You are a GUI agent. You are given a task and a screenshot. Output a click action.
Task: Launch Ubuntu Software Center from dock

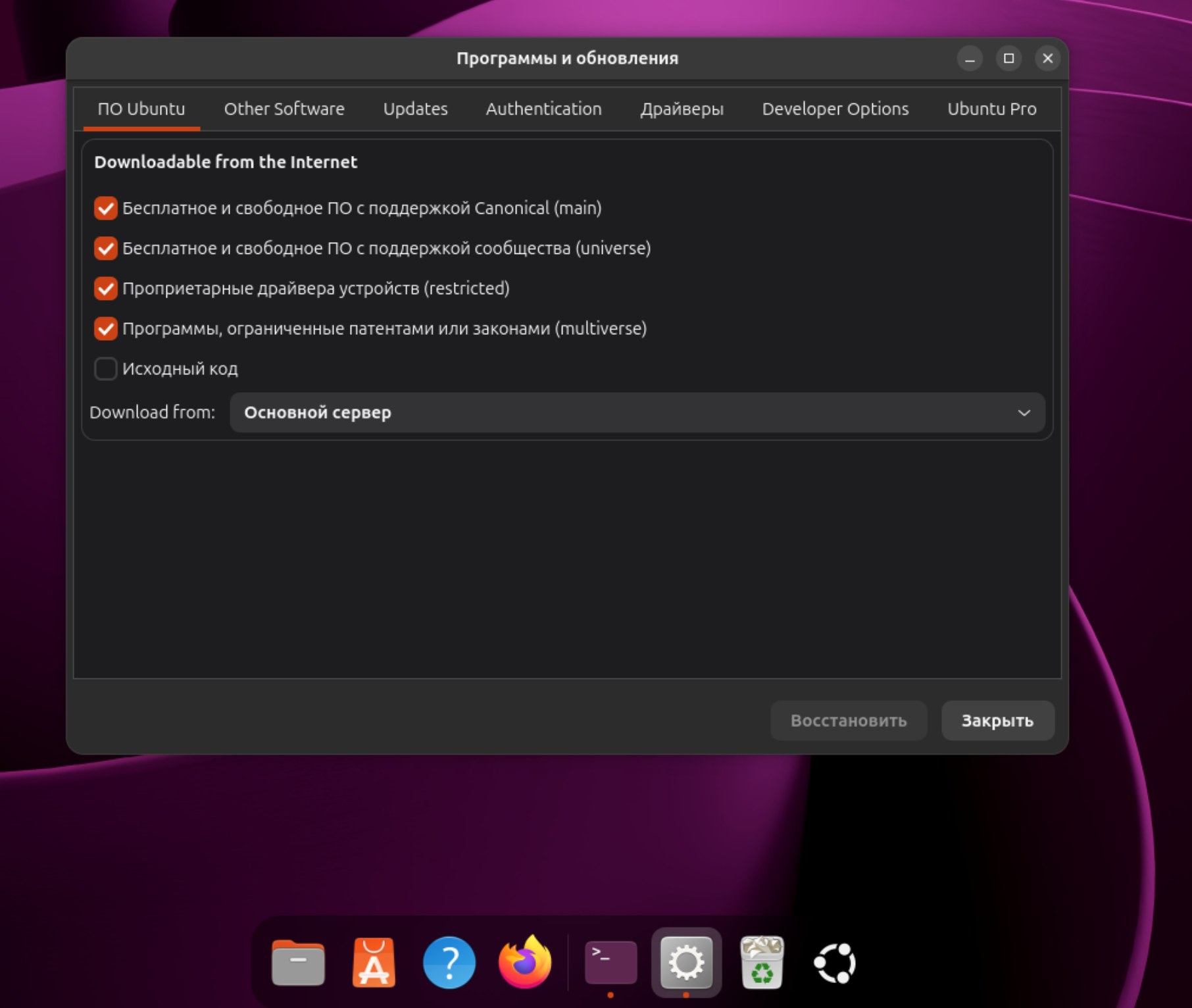tap(374, 963)
